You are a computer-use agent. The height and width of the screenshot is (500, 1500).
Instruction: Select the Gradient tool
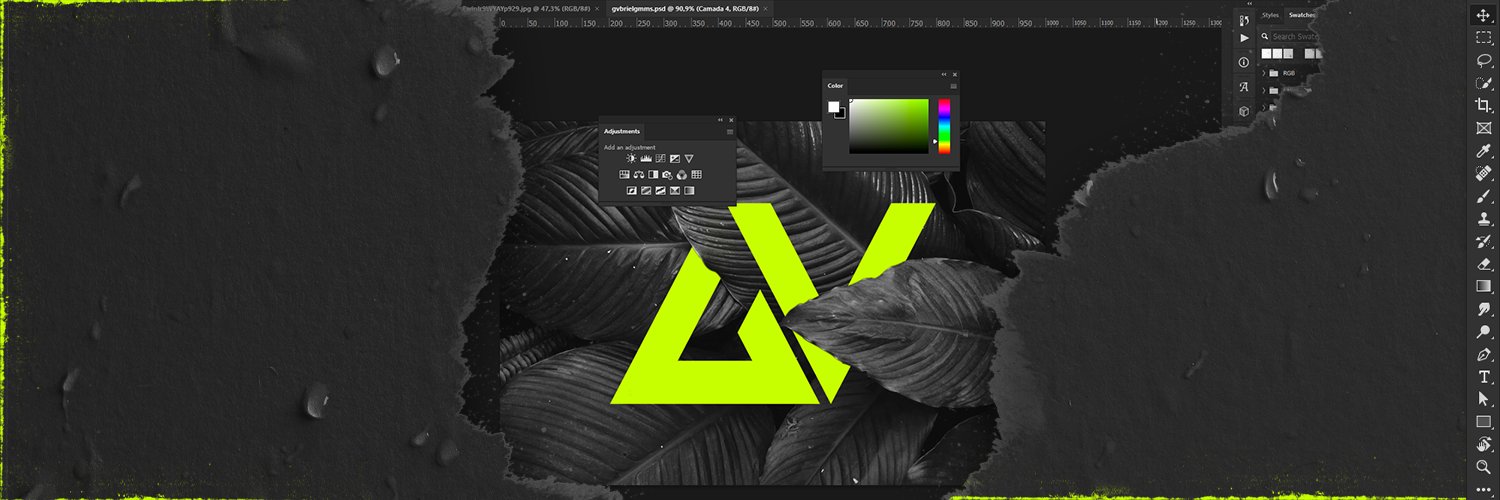[x=1484, y=286]
